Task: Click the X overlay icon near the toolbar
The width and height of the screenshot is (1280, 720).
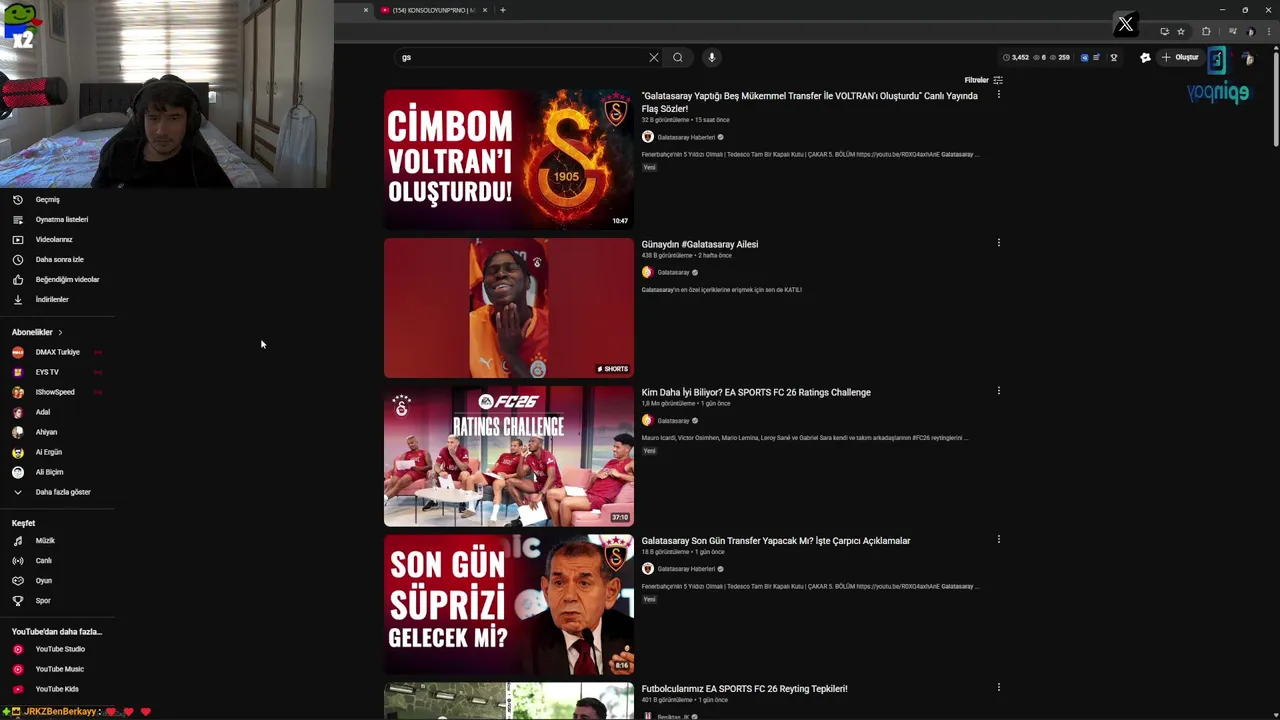Action: (1126, 25)
